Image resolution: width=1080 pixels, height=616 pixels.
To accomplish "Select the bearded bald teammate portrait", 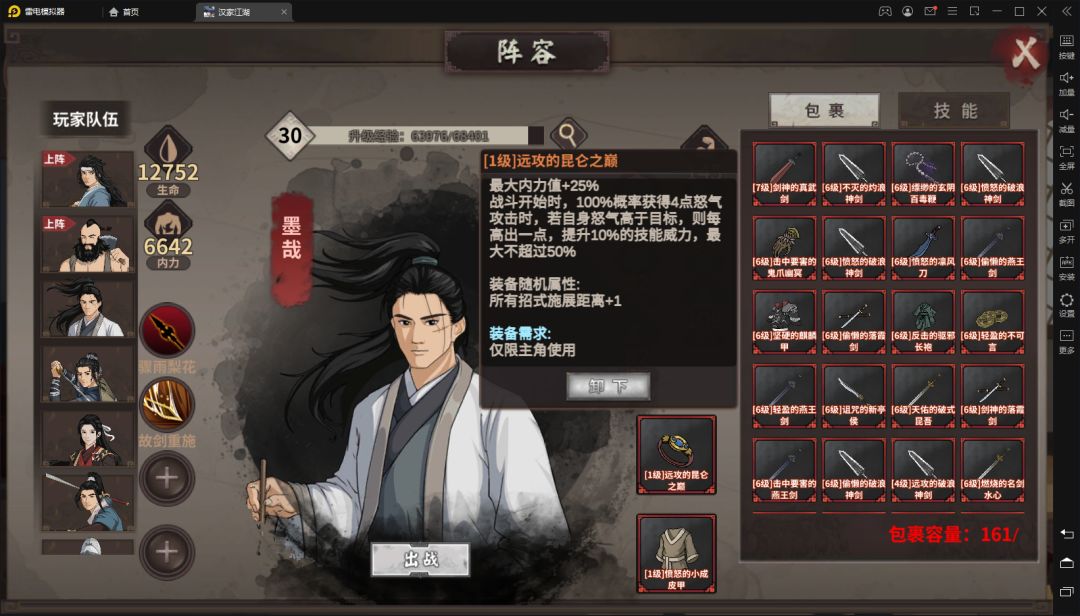I will tap(87, 244).
